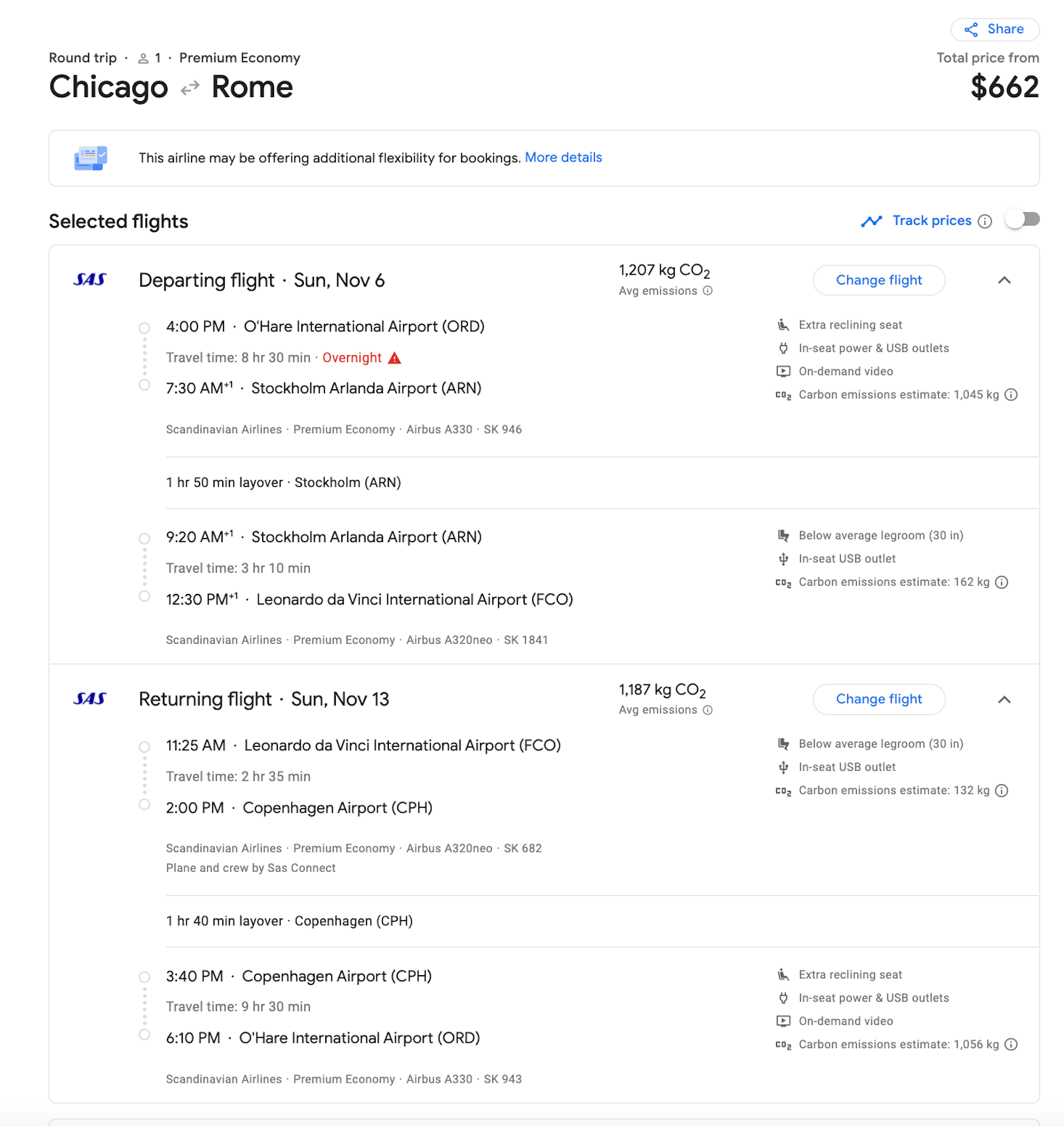Click the extra reclining seat amenity icon
Screen dimensions: 1064x1126
(x=784, y=325)
